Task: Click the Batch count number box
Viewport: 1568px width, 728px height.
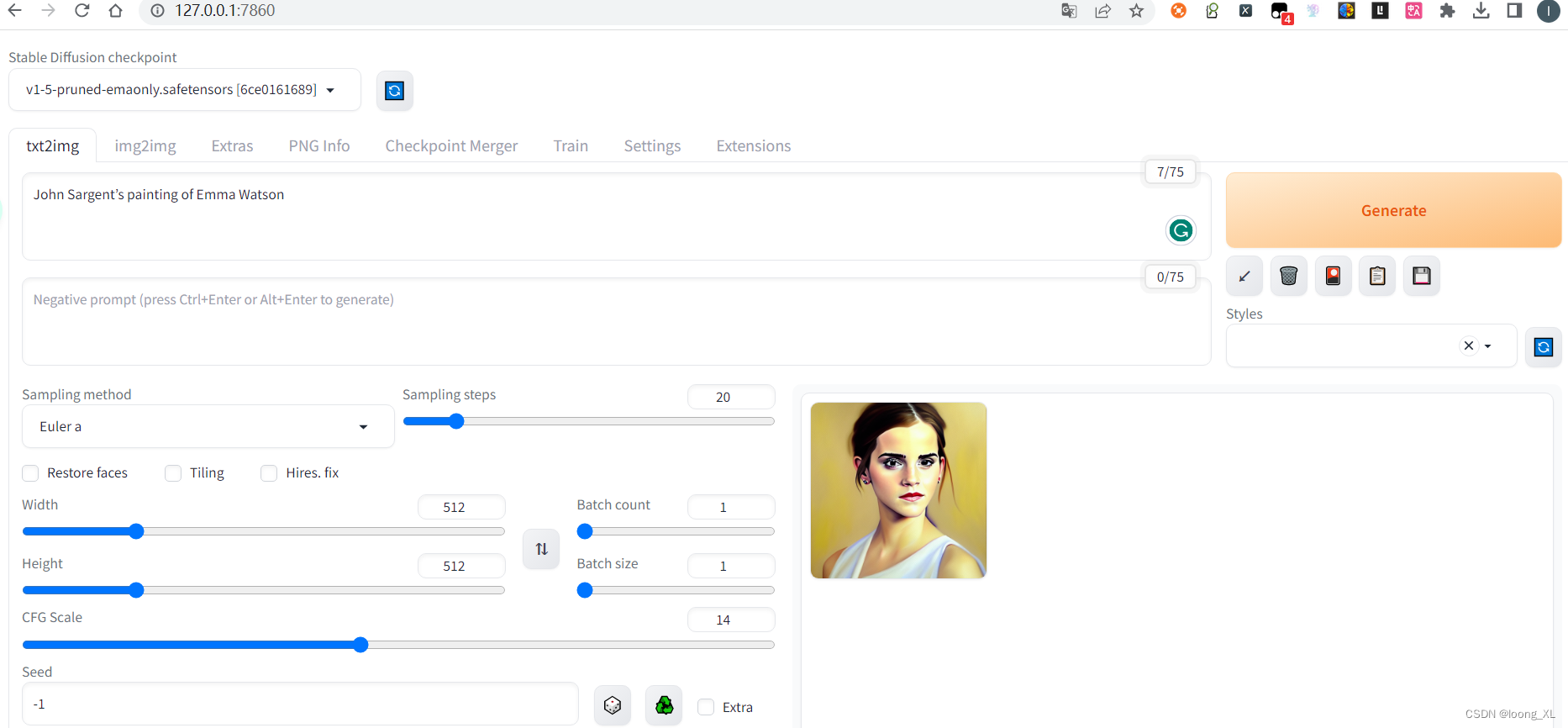Action: (x=731, y=507)
